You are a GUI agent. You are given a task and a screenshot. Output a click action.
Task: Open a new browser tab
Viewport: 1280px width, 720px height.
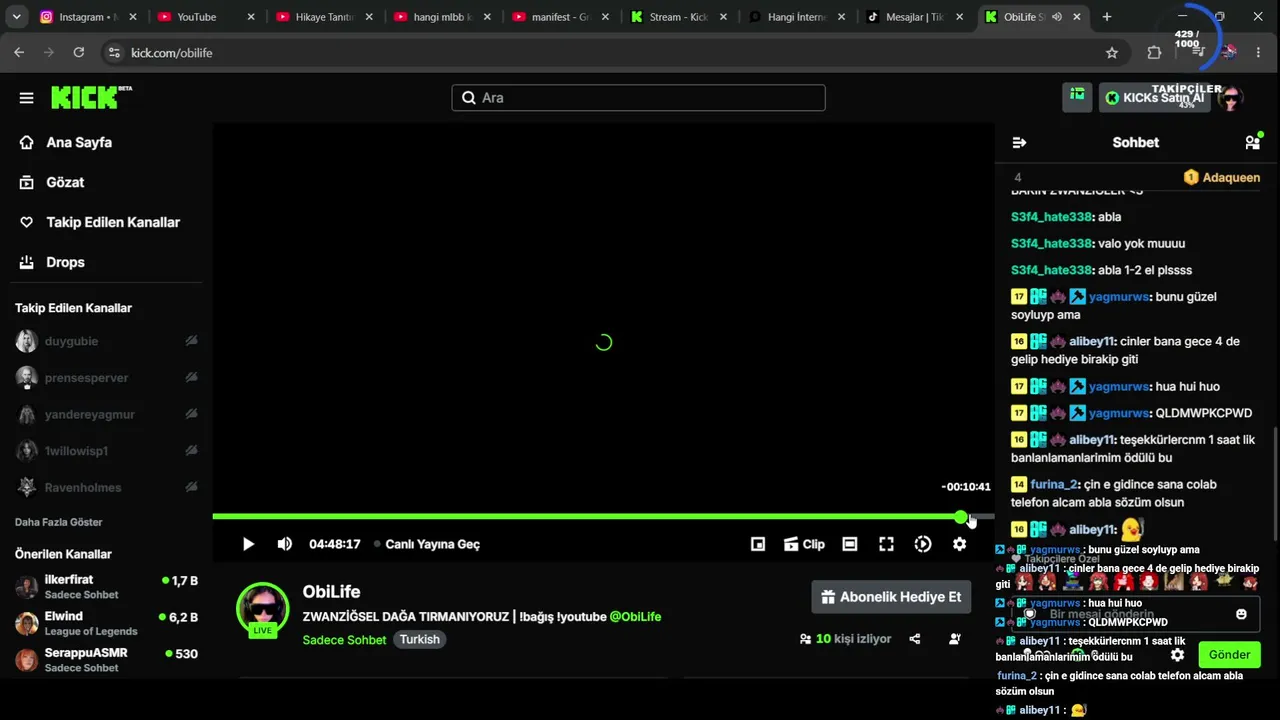coord(1107,17)
